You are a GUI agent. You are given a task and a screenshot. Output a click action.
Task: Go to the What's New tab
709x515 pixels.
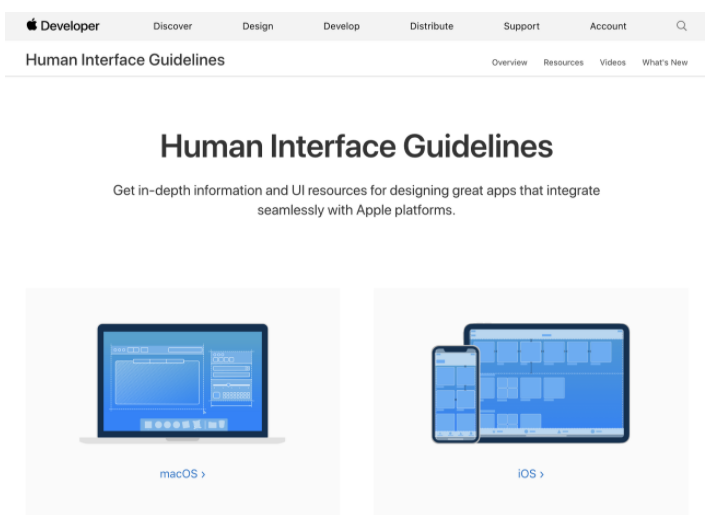(665, 62)
